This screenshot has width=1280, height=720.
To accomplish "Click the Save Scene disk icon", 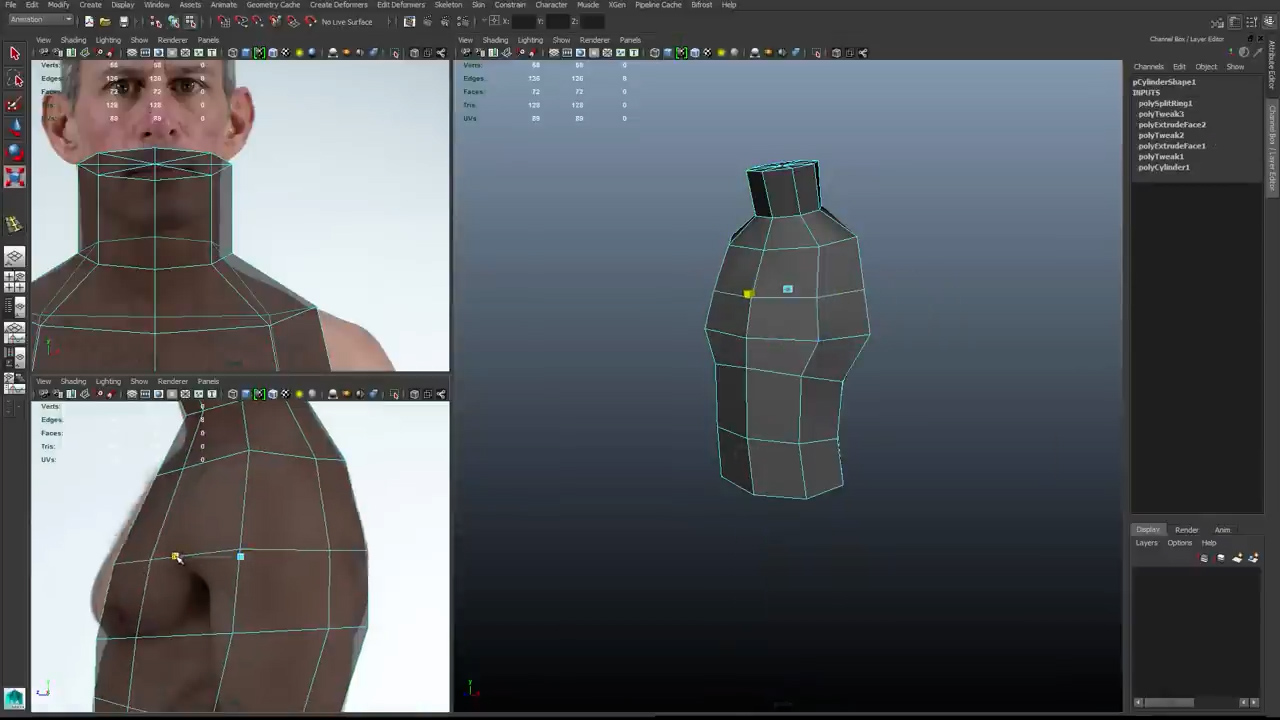I will pyautogui.click(x=123, y=21).
